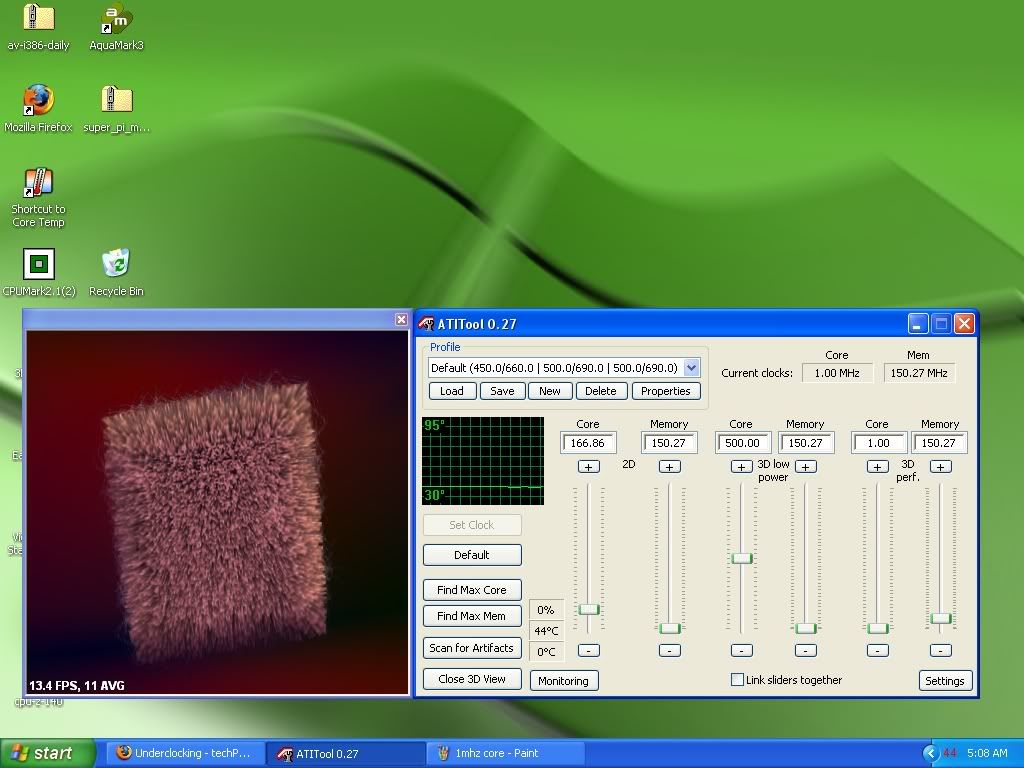Open the CPUMark2.1(2) desktop icon
The height and width of the screenshot is (768, 1024).
point(38,265)
